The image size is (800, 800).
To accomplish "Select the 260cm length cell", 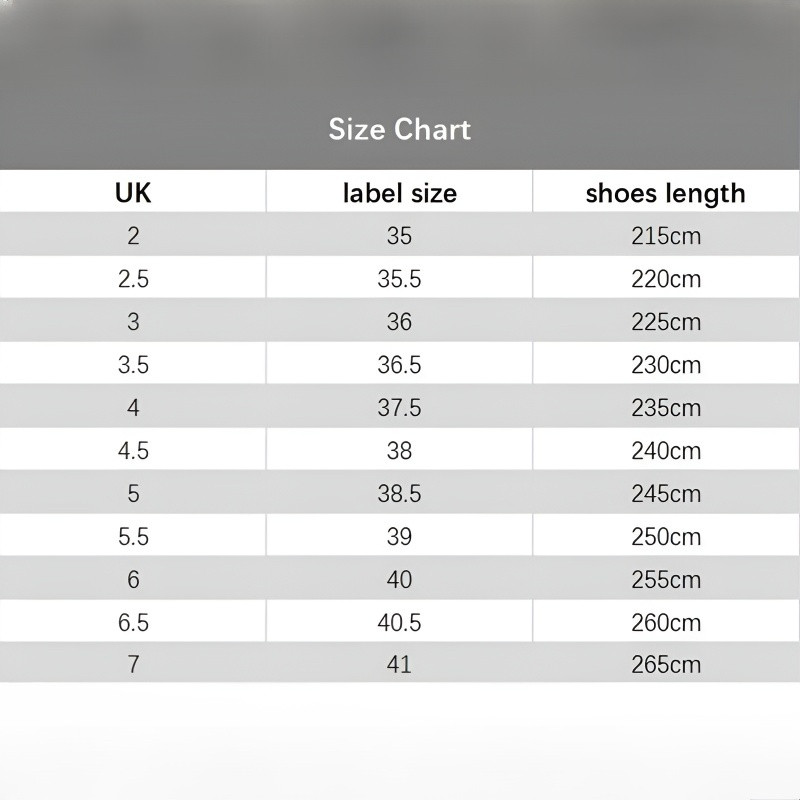I will [665, 623].
